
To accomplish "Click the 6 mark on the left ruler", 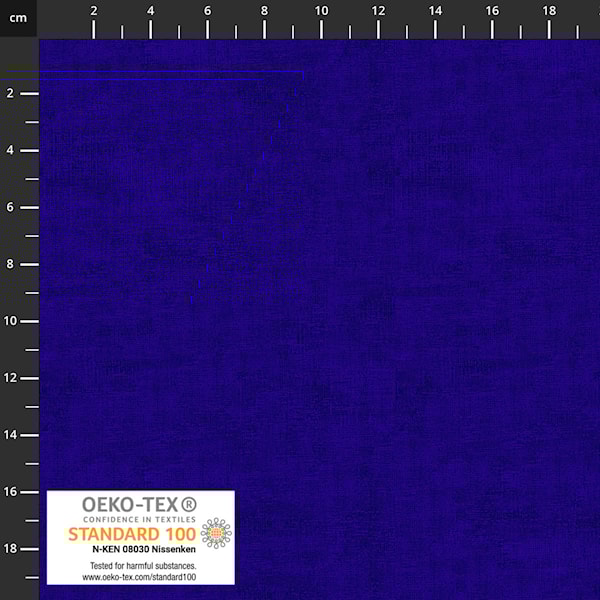I will [9, 207].
